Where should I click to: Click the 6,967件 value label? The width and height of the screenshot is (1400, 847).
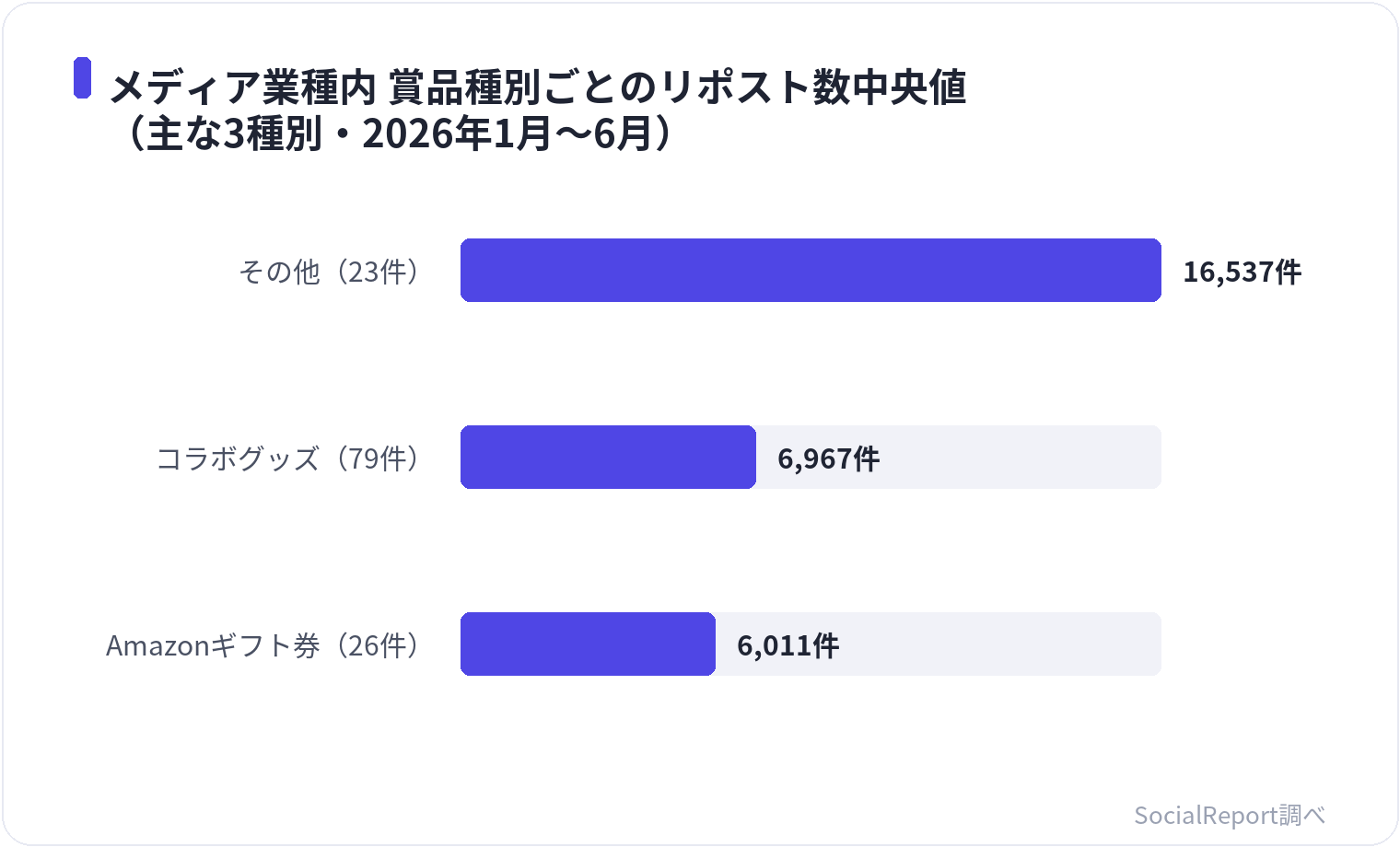pos(828,458)
